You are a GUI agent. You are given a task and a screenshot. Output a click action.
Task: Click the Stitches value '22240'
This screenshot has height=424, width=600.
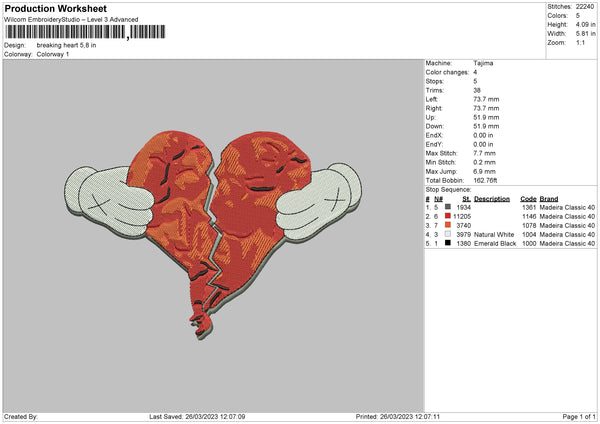[x=585, y=7]
